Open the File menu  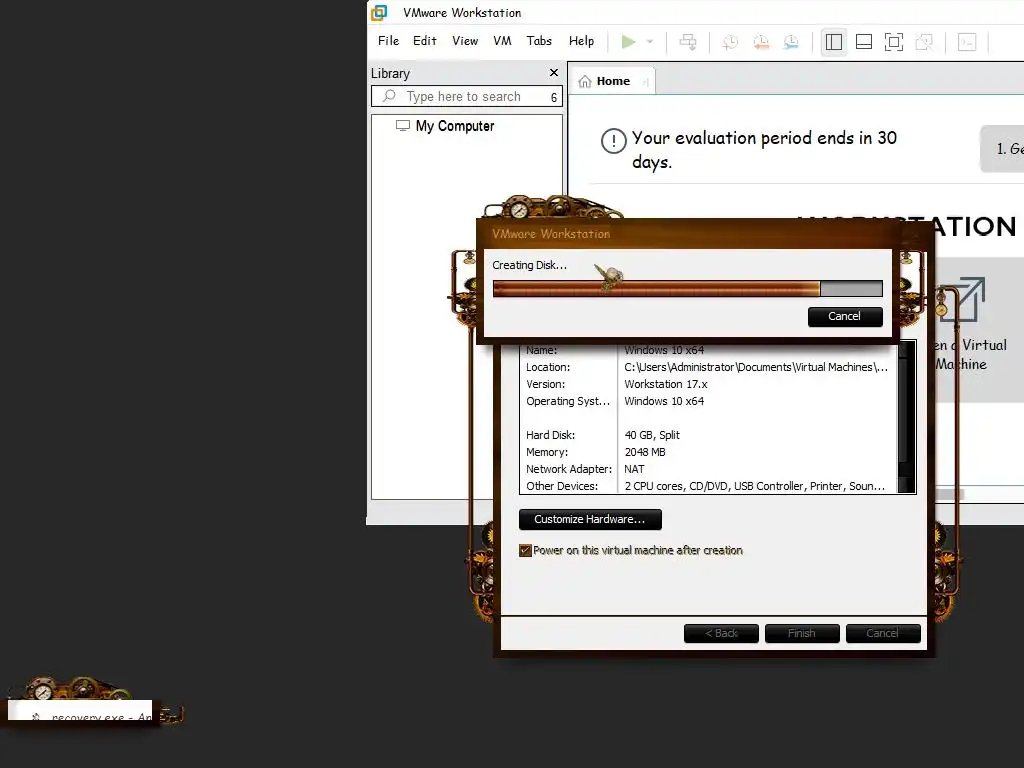coord(389,40)
